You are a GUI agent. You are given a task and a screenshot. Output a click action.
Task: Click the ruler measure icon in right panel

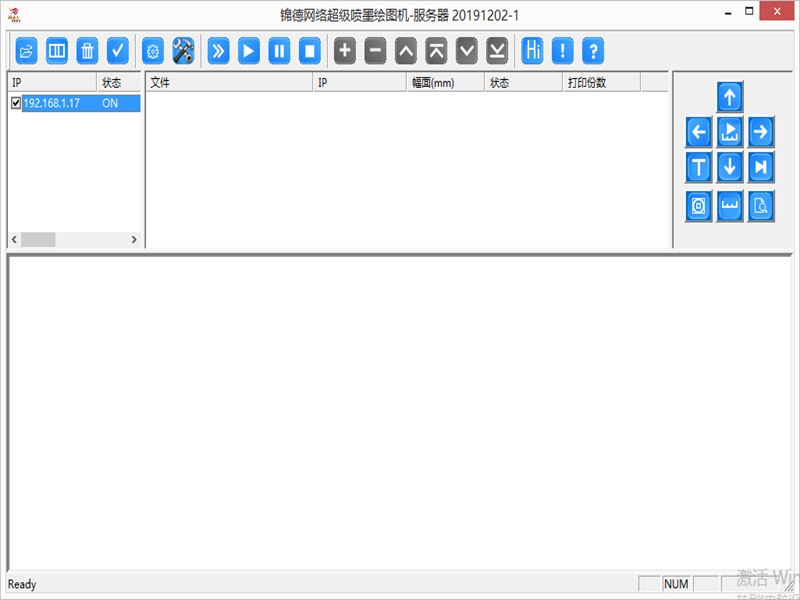click(730, 206)
